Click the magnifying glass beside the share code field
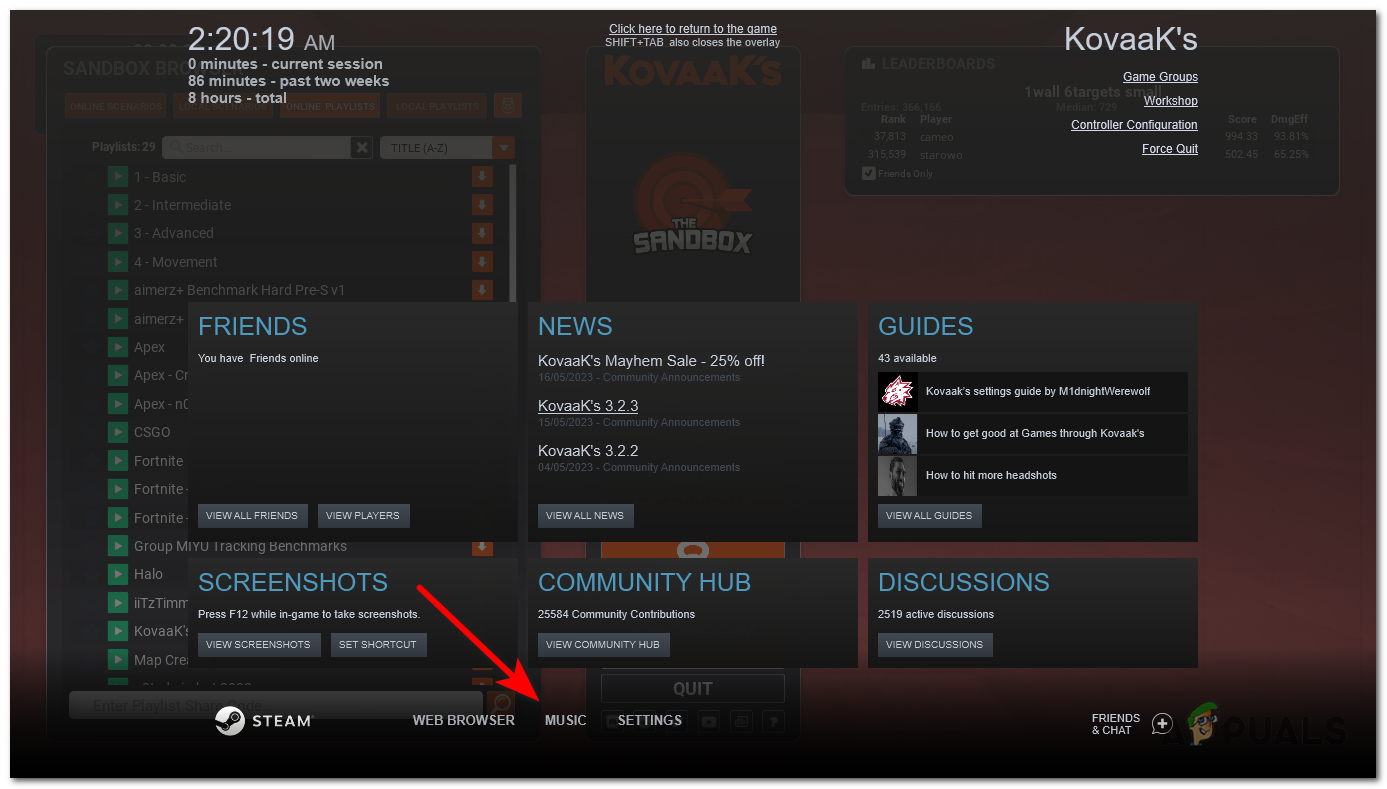 click(500, 703)
